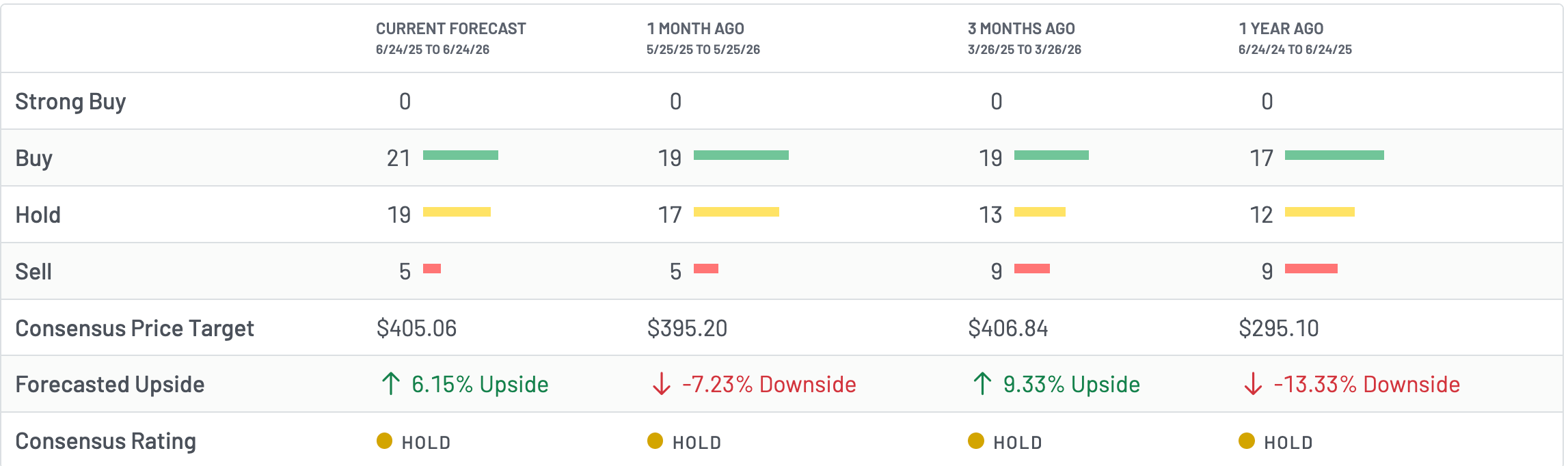Click the 6.15% Upside text

pyautogui.click(x=480, y=384)
